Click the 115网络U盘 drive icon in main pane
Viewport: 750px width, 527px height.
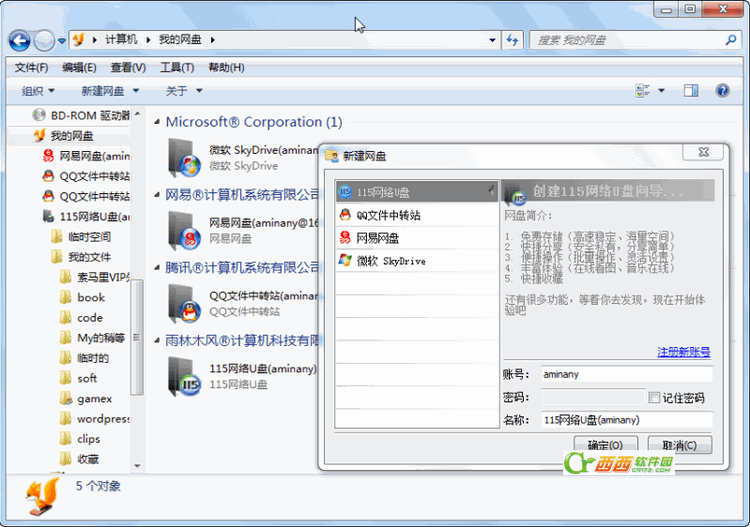[184, 376]
